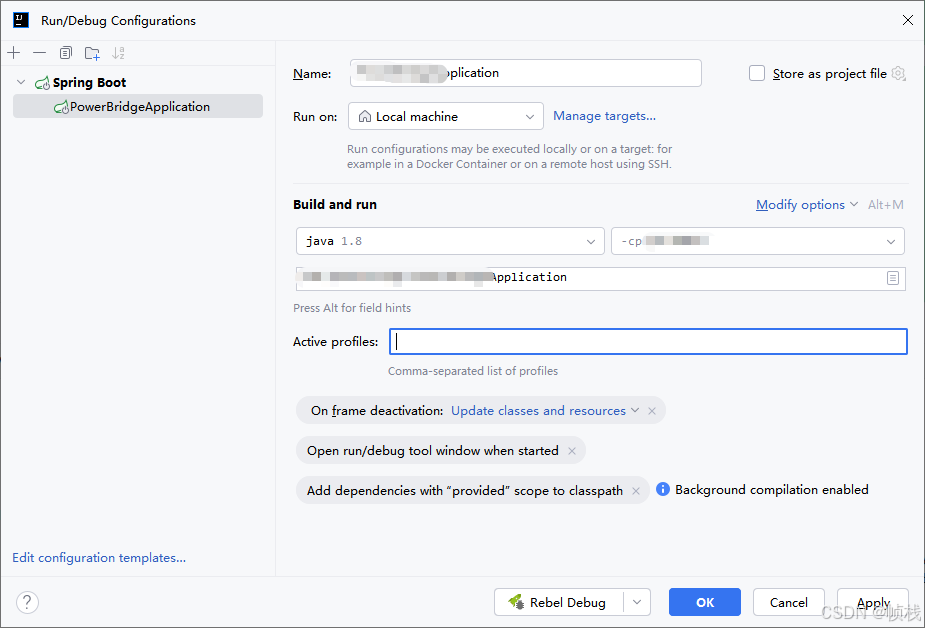Open the Rebel Debug dropdown arrow
The width and height of the screenshot is (925, 628).
pos(637,602)
